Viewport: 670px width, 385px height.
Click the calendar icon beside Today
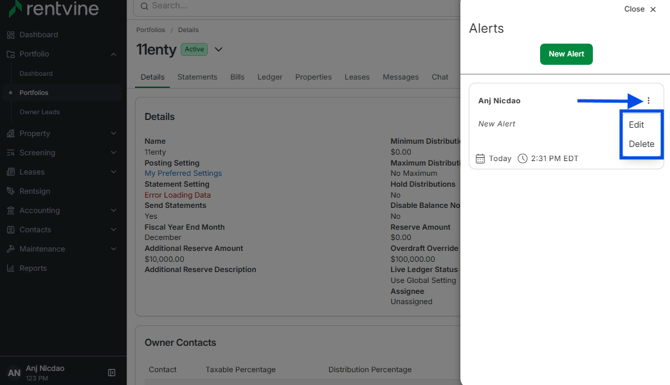480,159
